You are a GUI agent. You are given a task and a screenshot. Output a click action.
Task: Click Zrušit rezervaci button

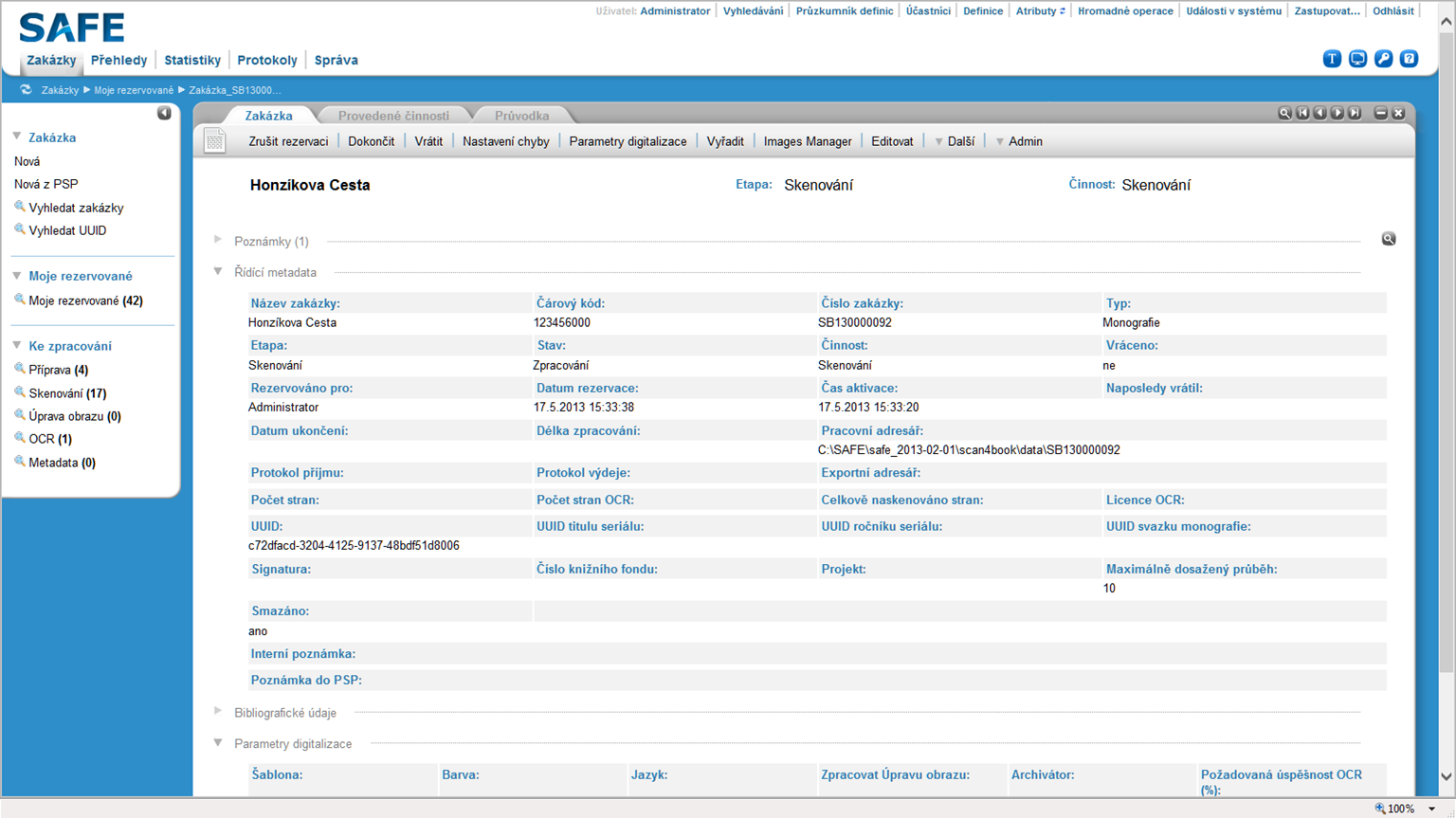click(x=288, y=141)
